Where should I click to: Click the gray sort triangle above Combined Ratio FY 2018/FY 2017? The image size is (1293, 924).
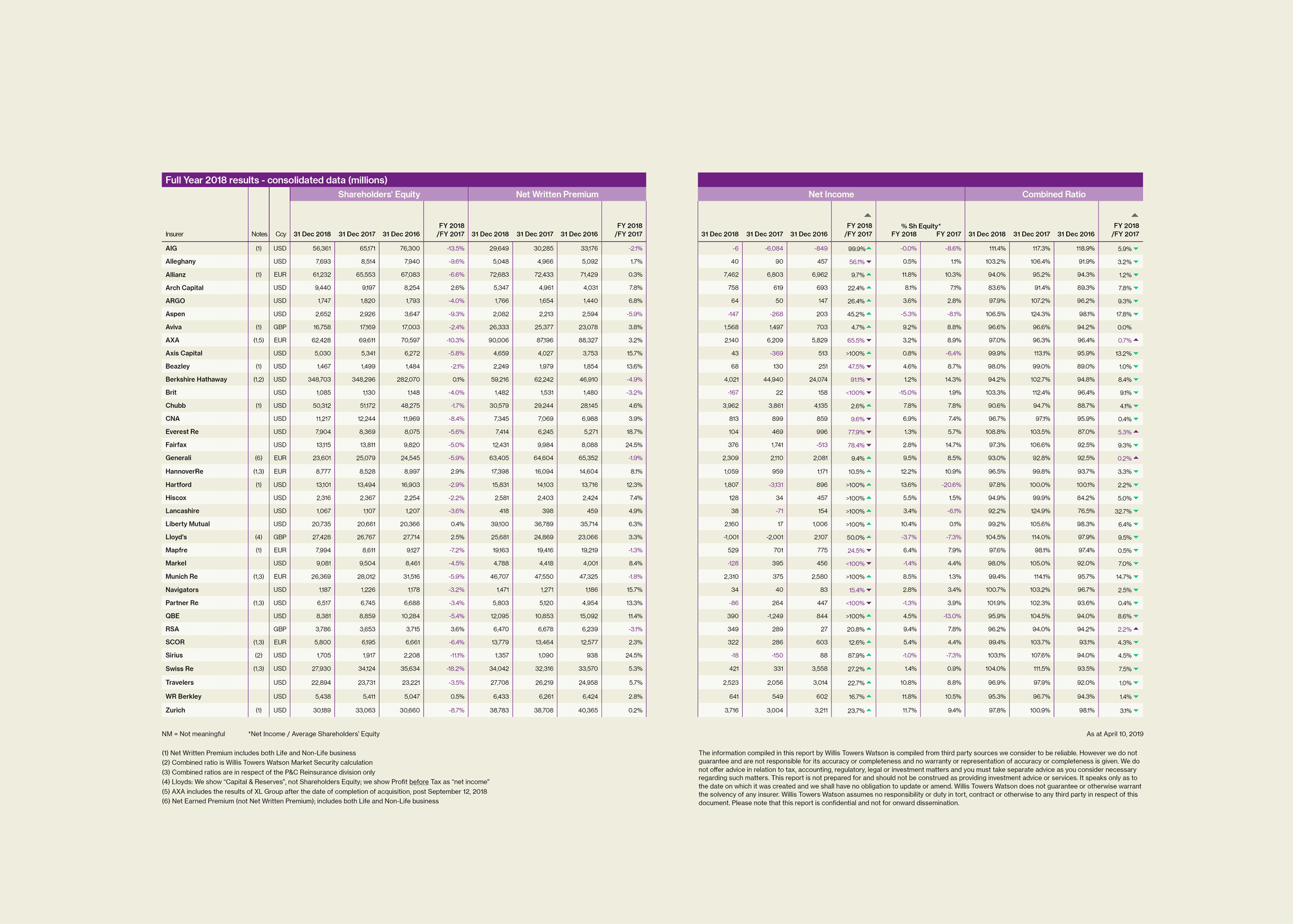tap(1135, 215)
